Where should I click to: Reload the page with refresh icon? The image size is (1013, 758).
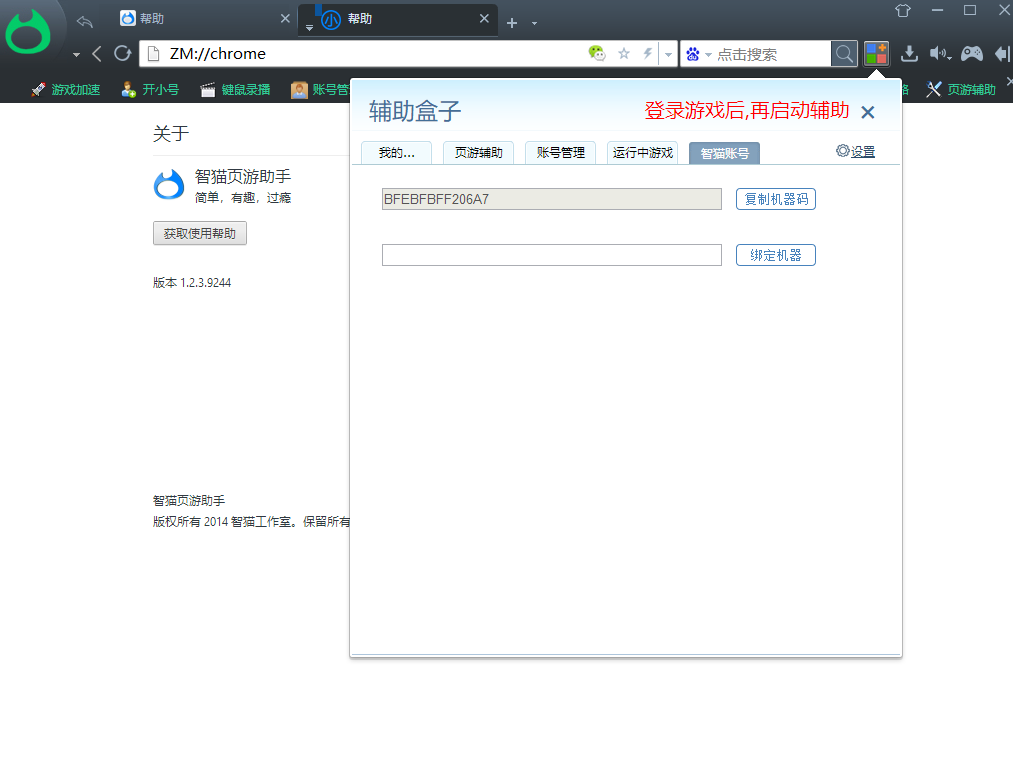click(122, 54)
